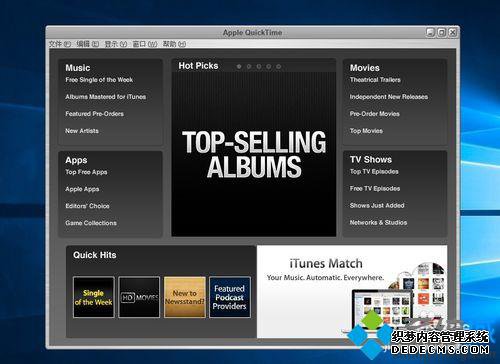Viewport: 500px width, 364px height.
Task: Open the HD Movies tile
Action: [139, 297]
